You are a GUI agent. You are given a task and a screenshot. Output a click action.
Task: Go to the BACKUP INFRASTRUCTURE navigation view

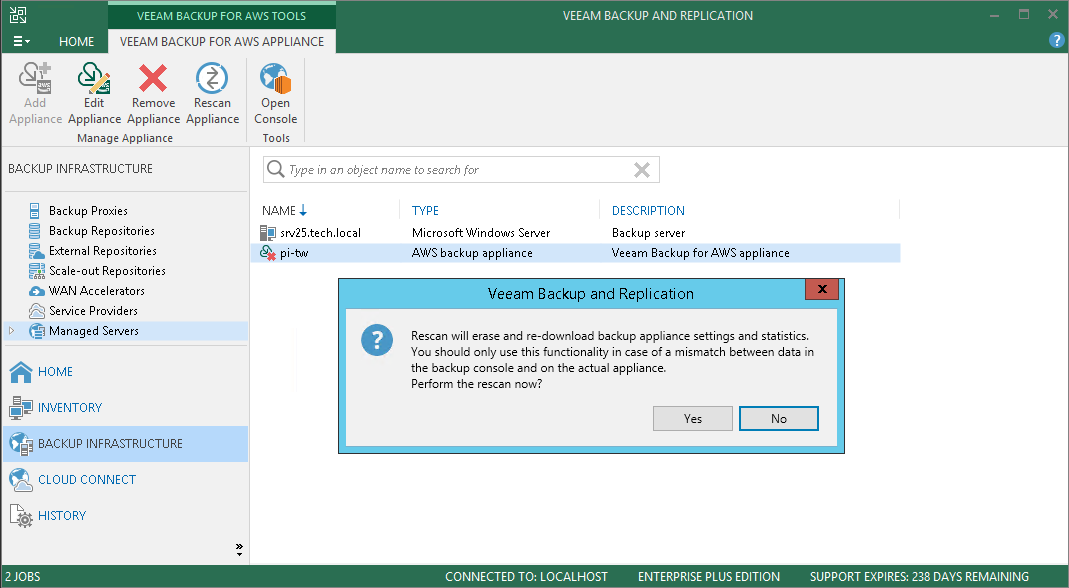pyautogui.click(x=125, y=444)
